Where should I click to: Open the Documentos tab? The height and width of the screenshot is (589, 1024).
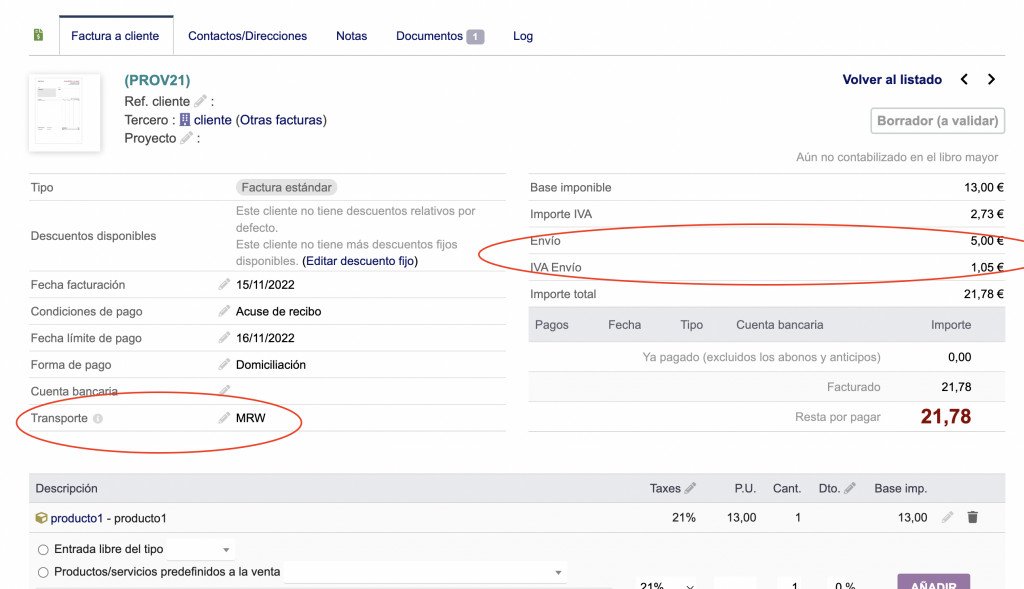[x=438, y=36]
